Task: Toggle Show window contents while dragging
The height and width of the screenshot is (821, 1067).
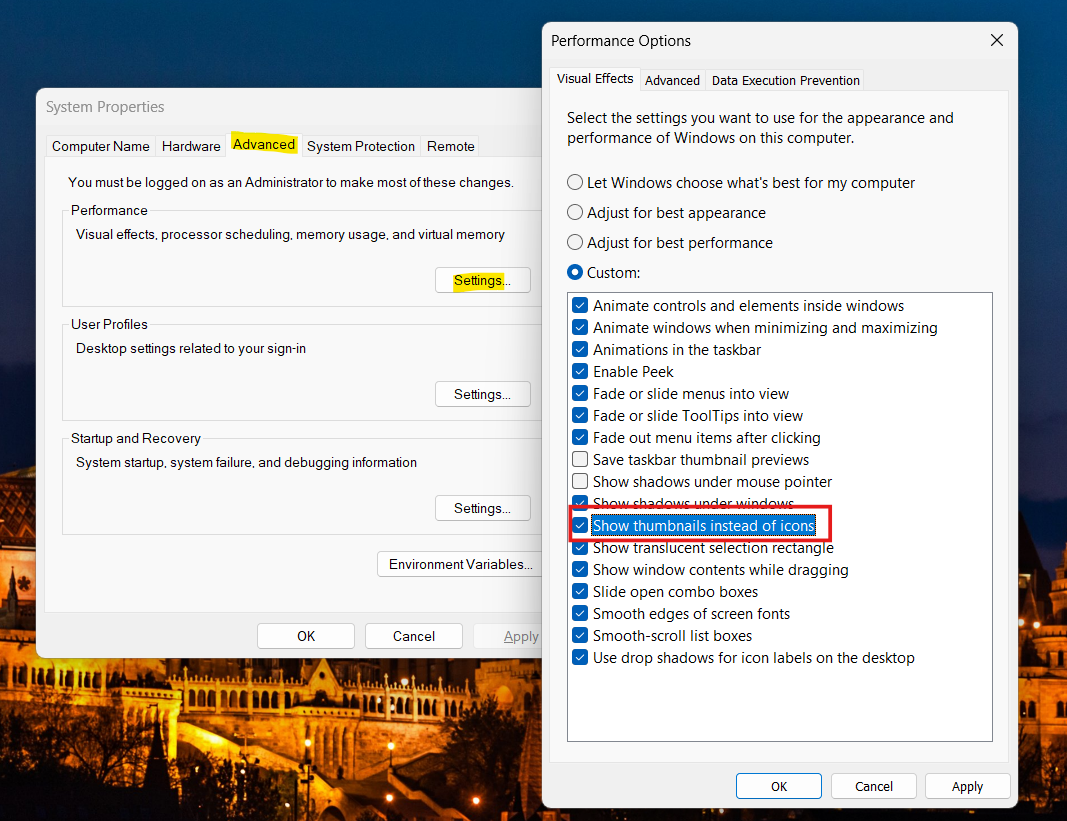Action: click(x=580, y=570)
